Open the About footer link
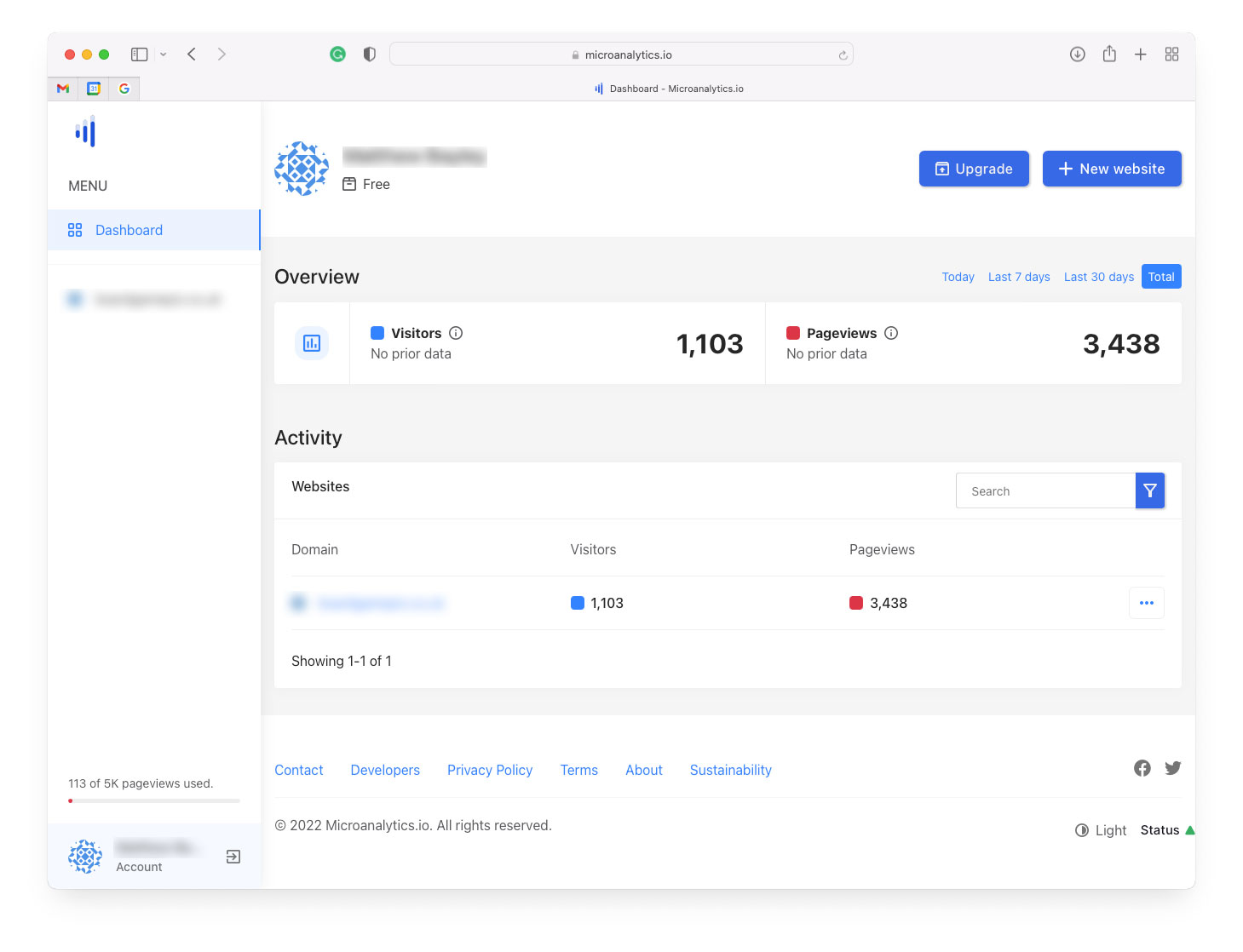The width and height of the screenshot is (1243, 952). [x=644, y=770]
